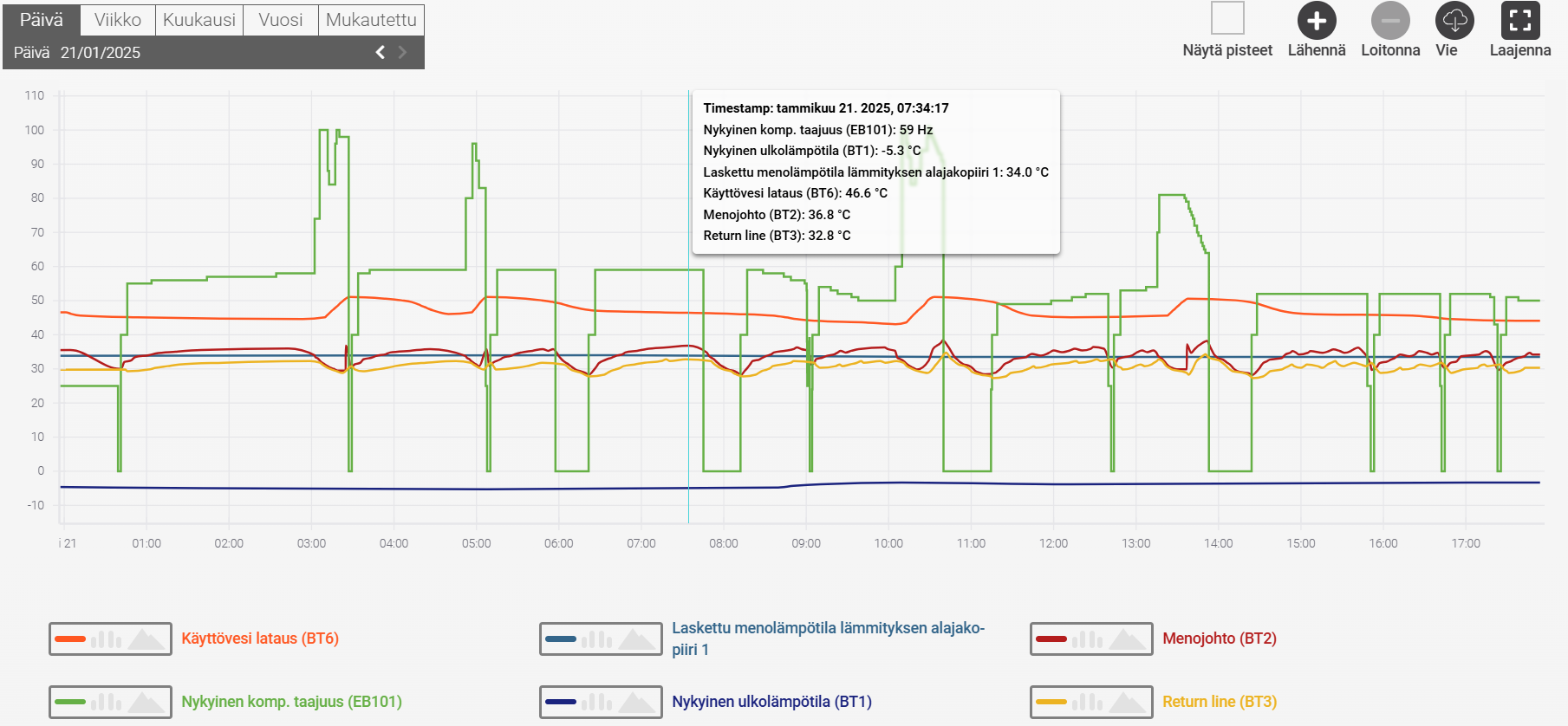Click the Nykyinen ulkolämpötila (BT1) legend label
This screenshot has height=726, width=1568.
click(771, 702)
